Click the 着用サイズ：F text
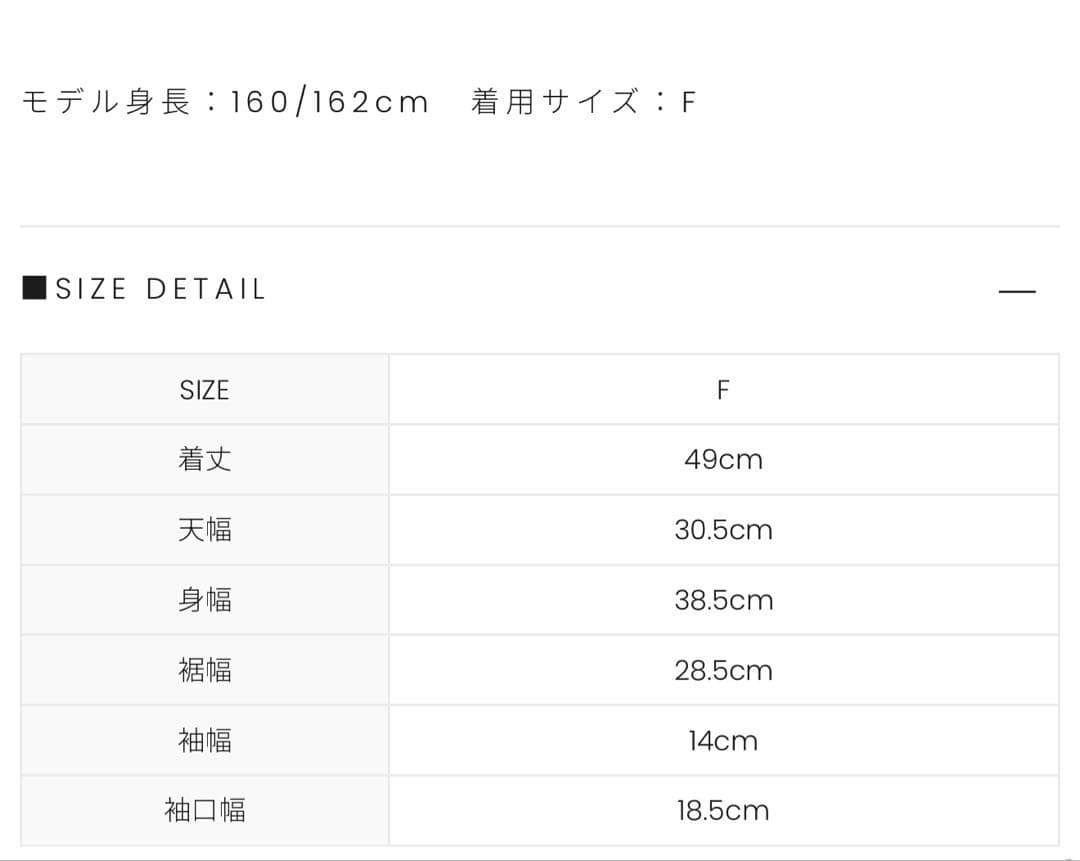1080x861 pixels. pyautogui.click(x=583, y=102)
